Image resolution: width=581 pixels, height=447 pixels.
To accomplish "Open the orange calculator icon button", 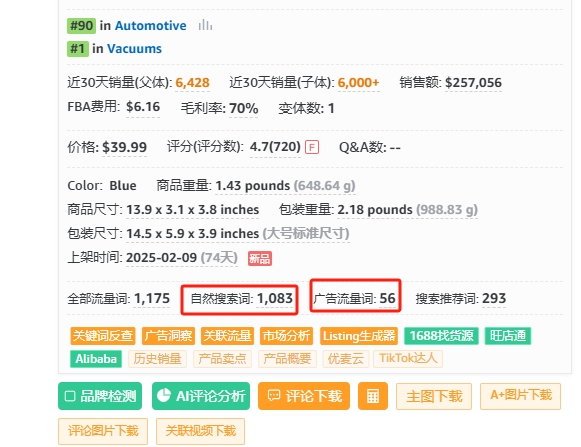I will click(x=373, y=396).
